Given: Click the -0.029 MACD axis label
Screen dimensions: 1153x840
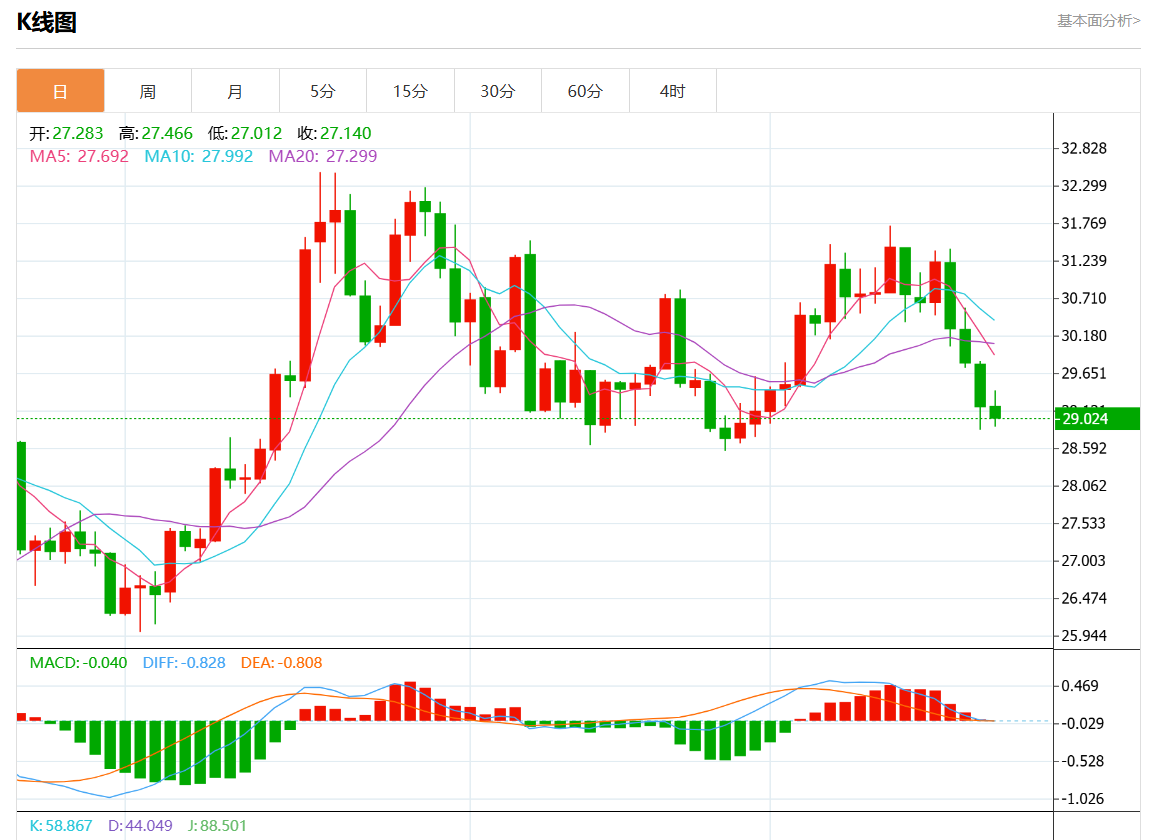Looking at the screenshot, I should [x=1082, y=724].
